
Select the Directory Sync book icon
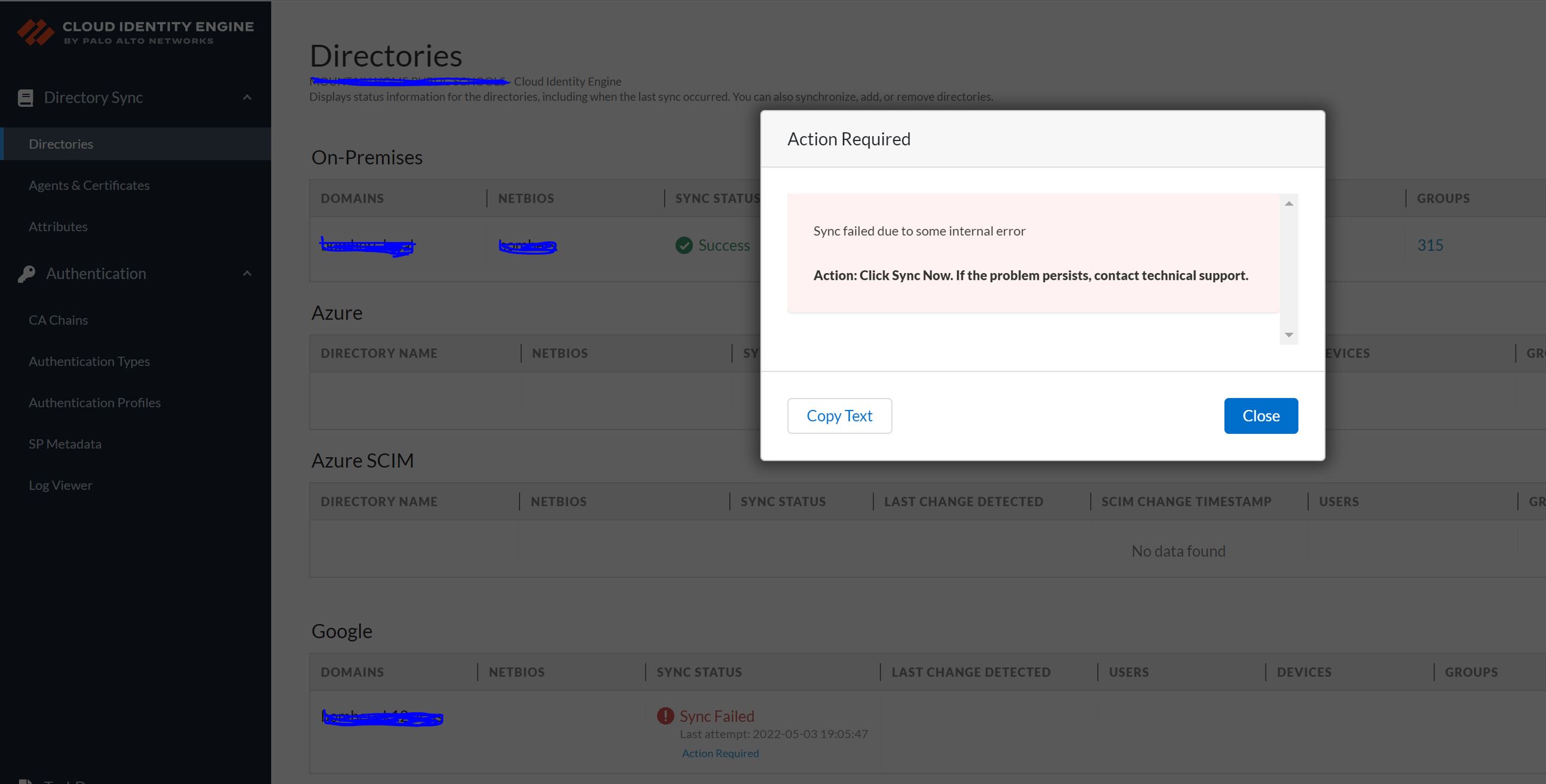click(x=25, y=97)
